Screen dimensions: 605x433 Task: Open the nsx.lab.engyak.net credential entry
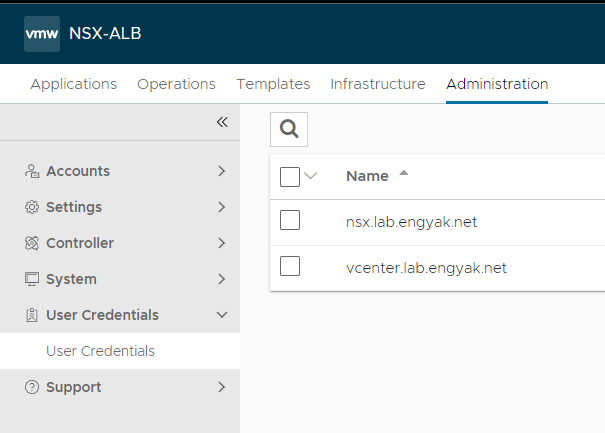pyautogui.click(x=411, y=222)
